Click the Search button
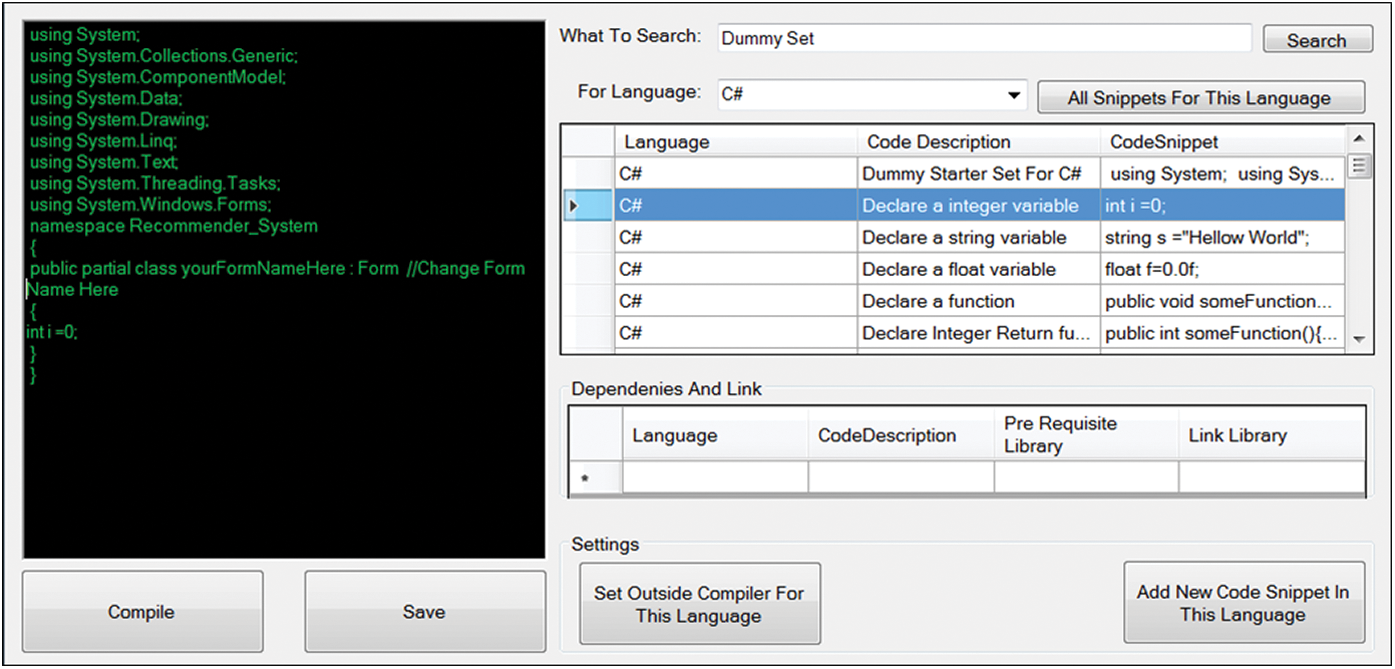Screen dimensions: 1395x669 1315,40
